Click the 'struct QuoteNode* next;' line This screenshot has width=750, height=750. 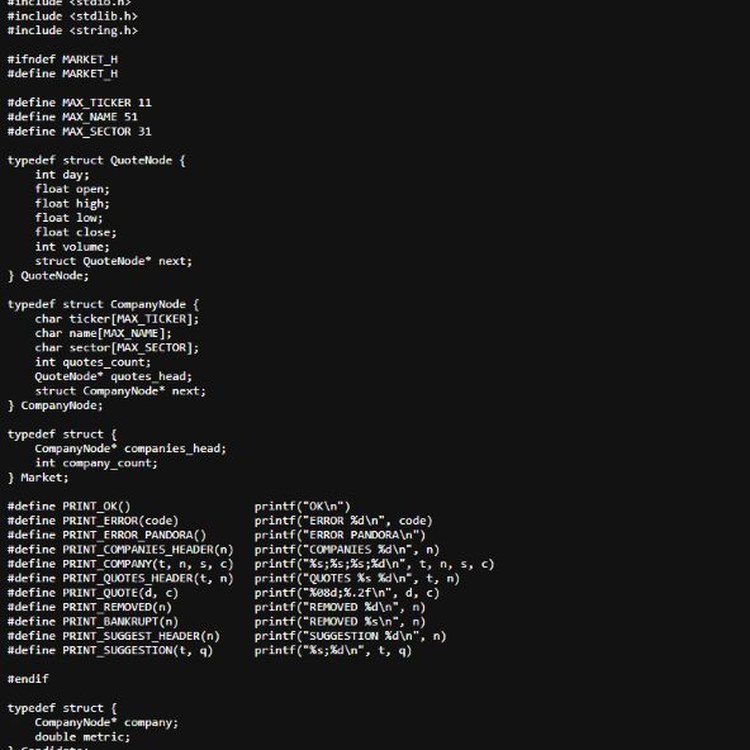[113, 261]
